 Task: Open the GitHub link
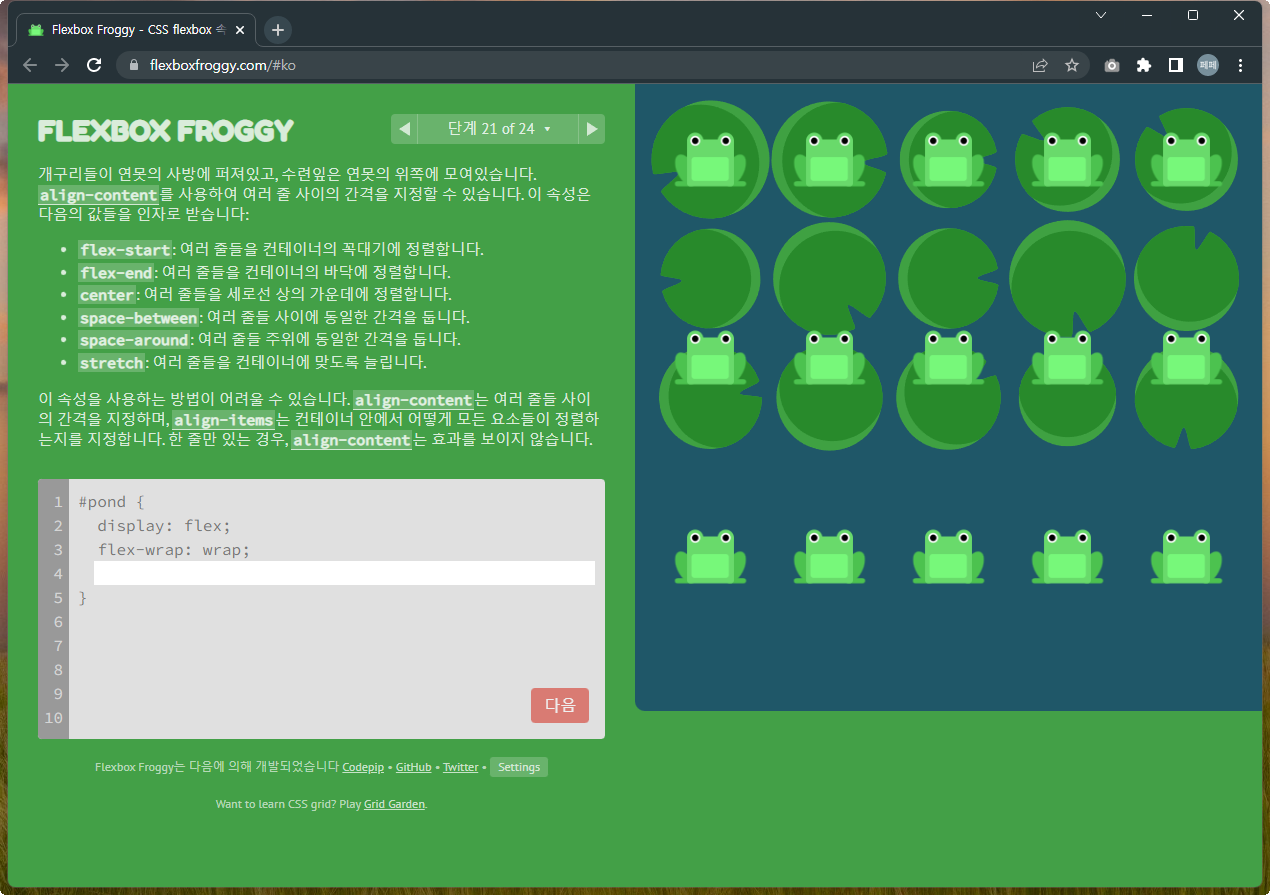tap(414, 767)
